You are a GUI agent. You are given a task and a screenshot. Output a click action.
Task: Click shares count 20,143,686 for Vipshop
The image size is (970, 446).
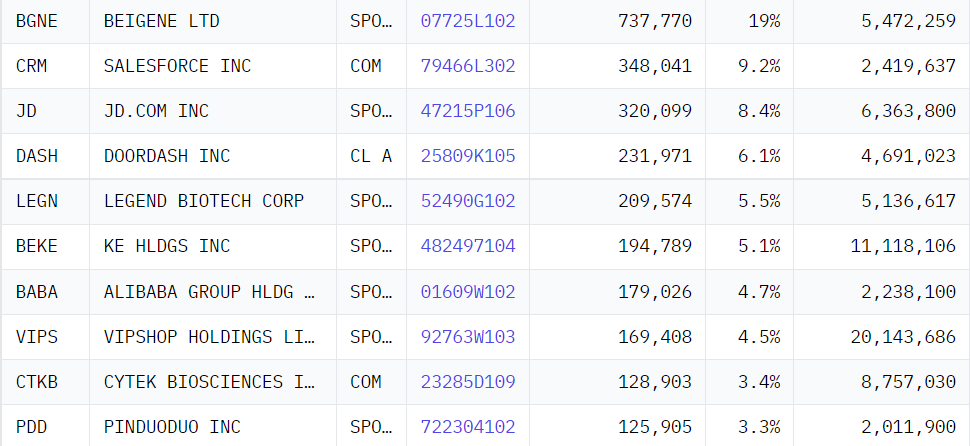pos(903,337)
